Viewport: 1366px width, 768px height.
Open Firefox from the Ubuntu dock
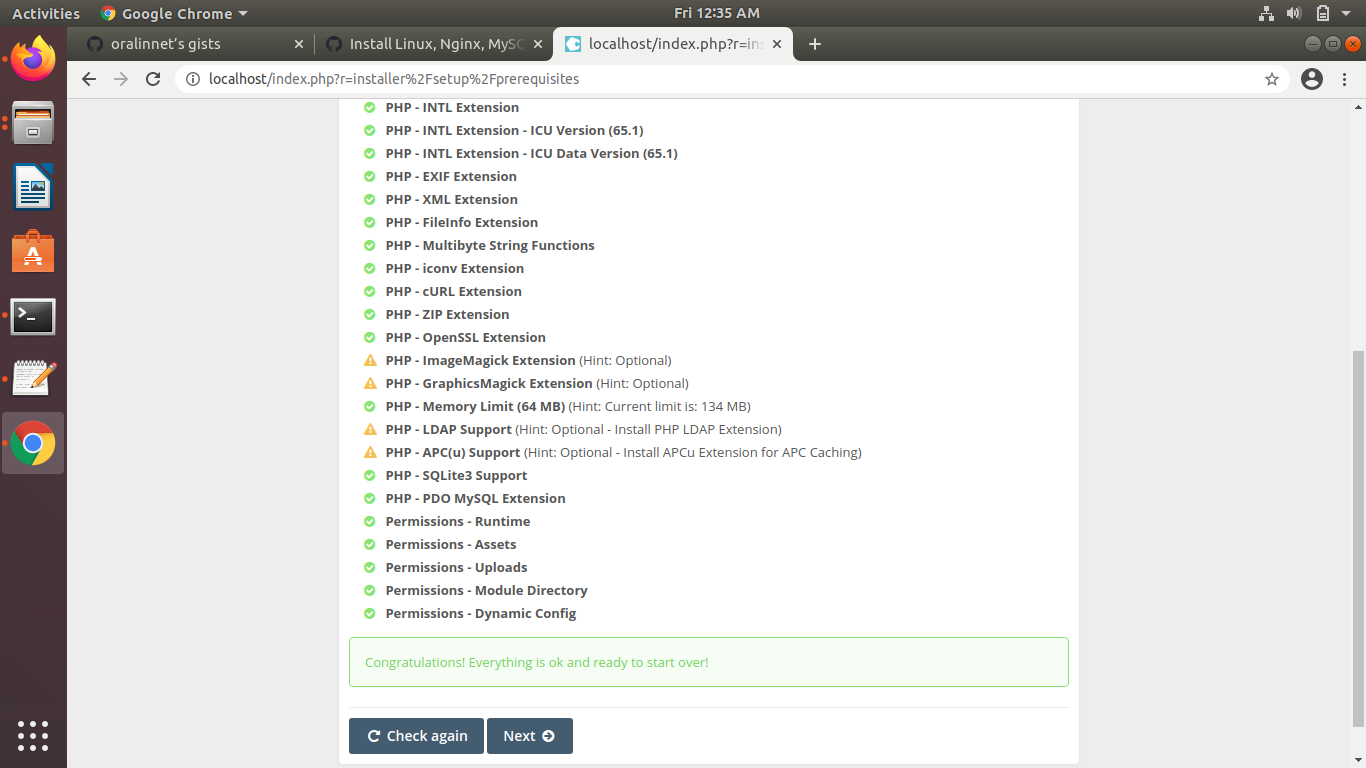click(x=33, y=59)
